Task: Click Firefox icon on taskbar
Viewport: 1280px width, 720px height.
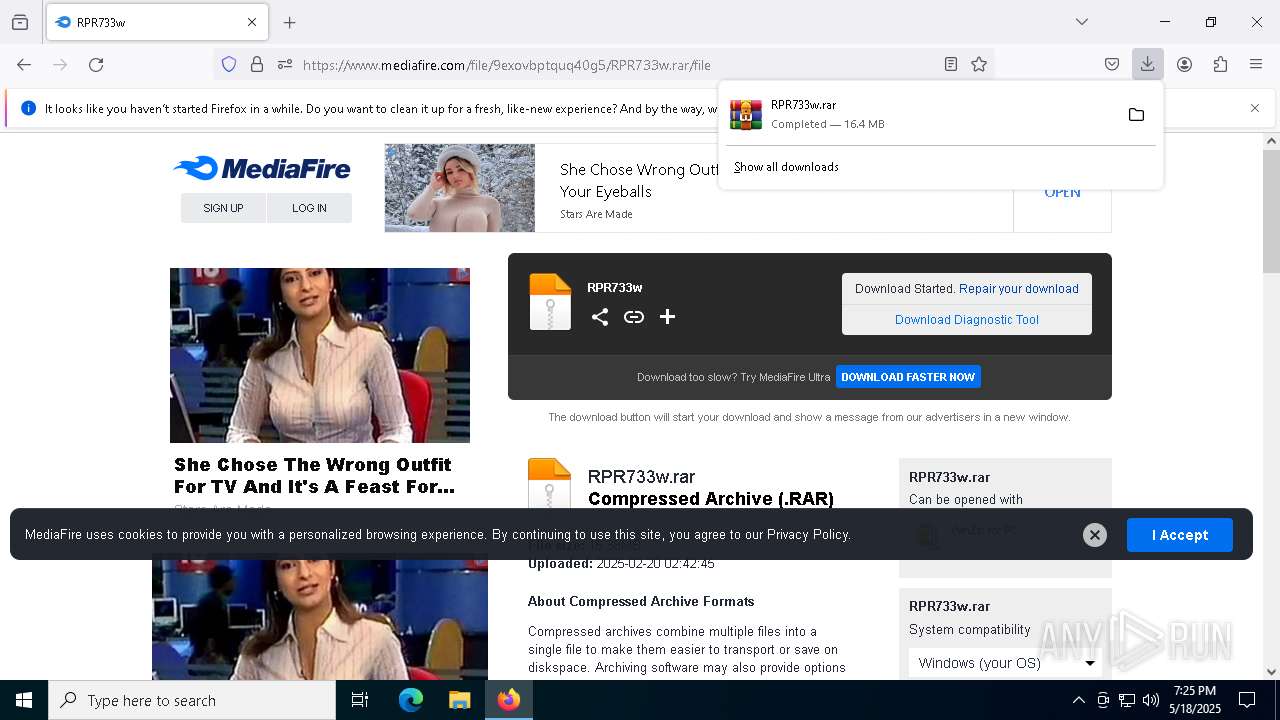Action: [509, 700]
